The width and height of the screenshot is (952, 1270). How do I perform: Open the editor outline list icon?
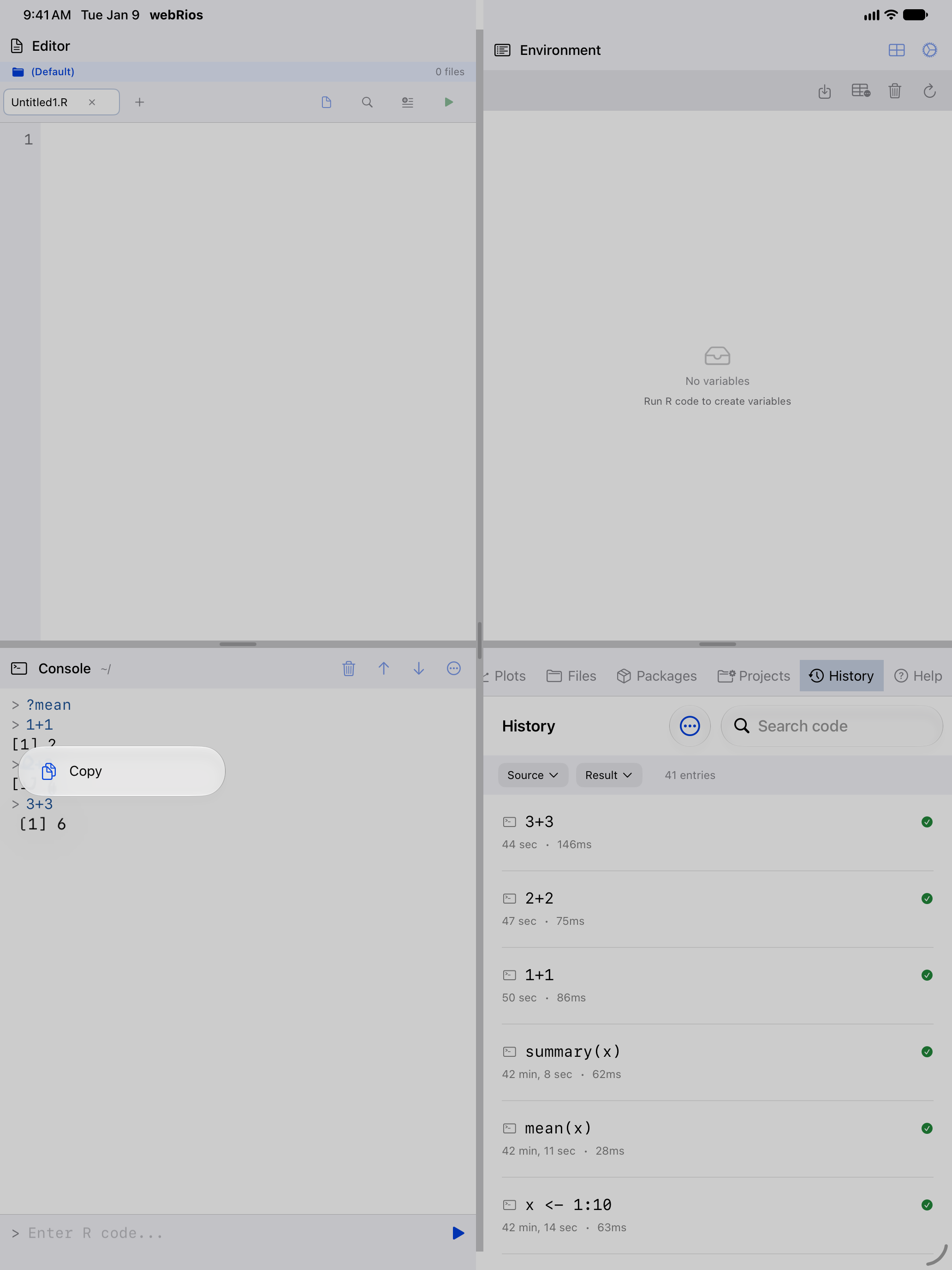[407, 102]
